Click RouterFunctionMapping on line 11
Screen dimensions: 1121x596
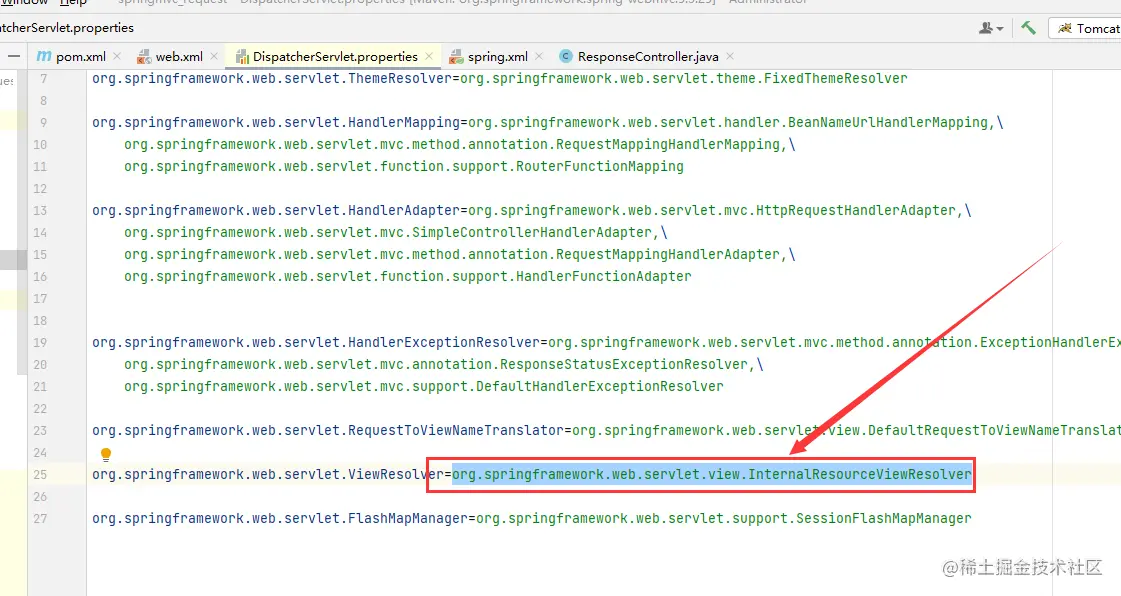click(x=600, y=167)
